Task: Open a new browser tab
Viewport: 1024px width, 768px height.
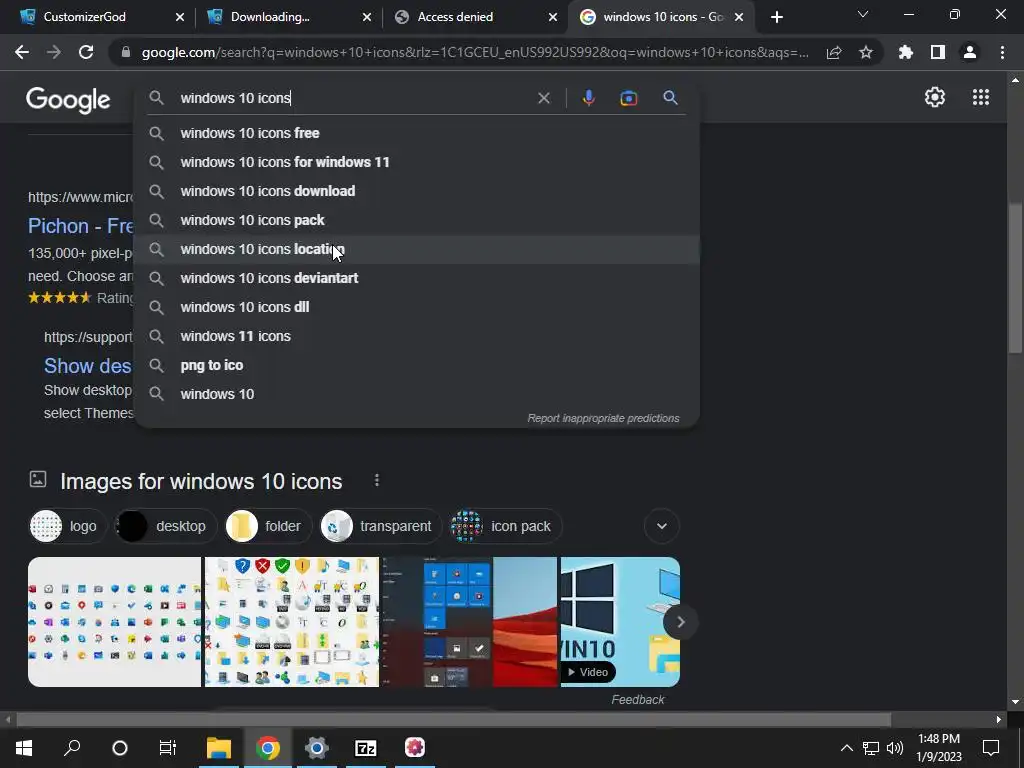Action: click(x=776, y=17)
